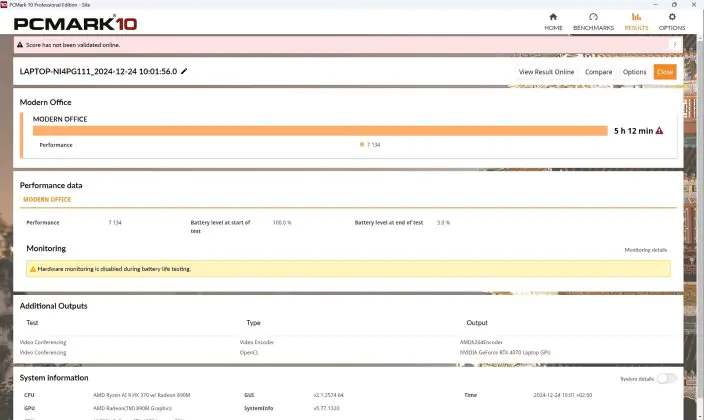Open the Monitoring details link
704x420 pixels.
tap(646, 250)
